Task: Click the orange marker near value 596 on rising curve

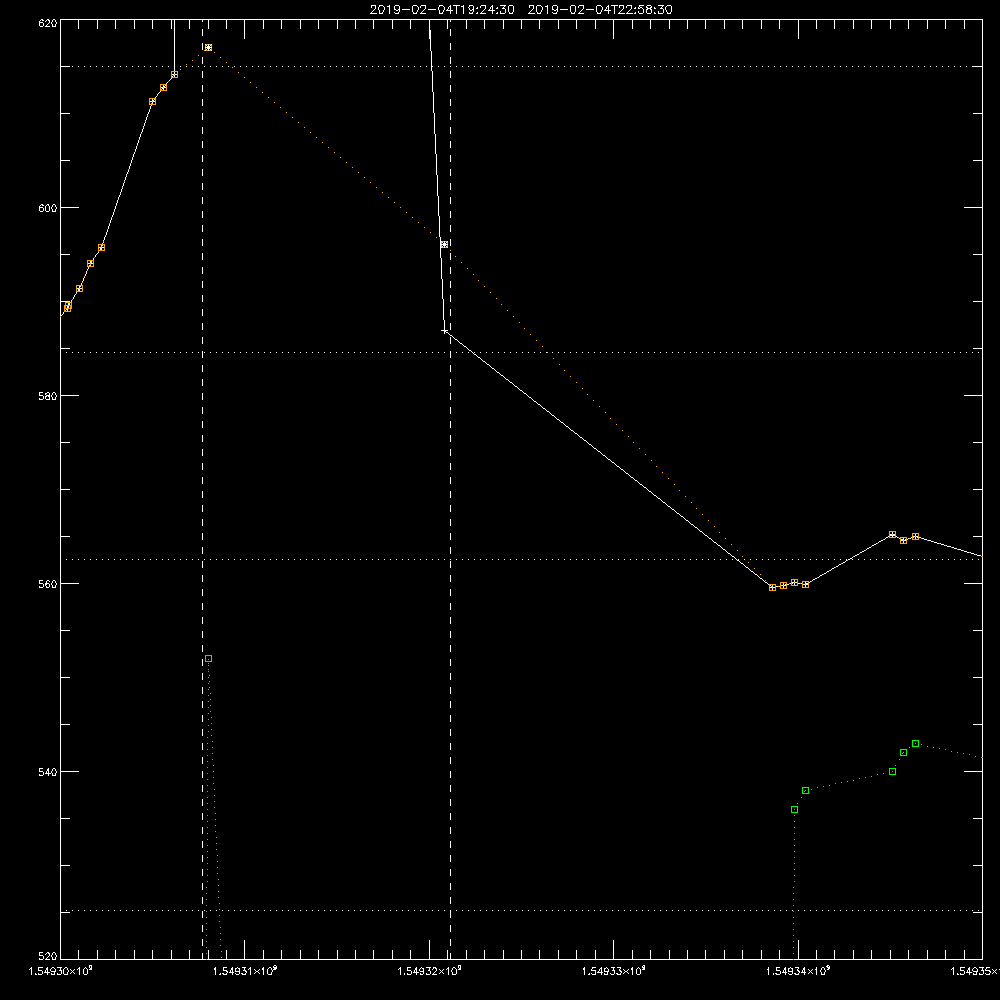Action: tap(101, 248)
